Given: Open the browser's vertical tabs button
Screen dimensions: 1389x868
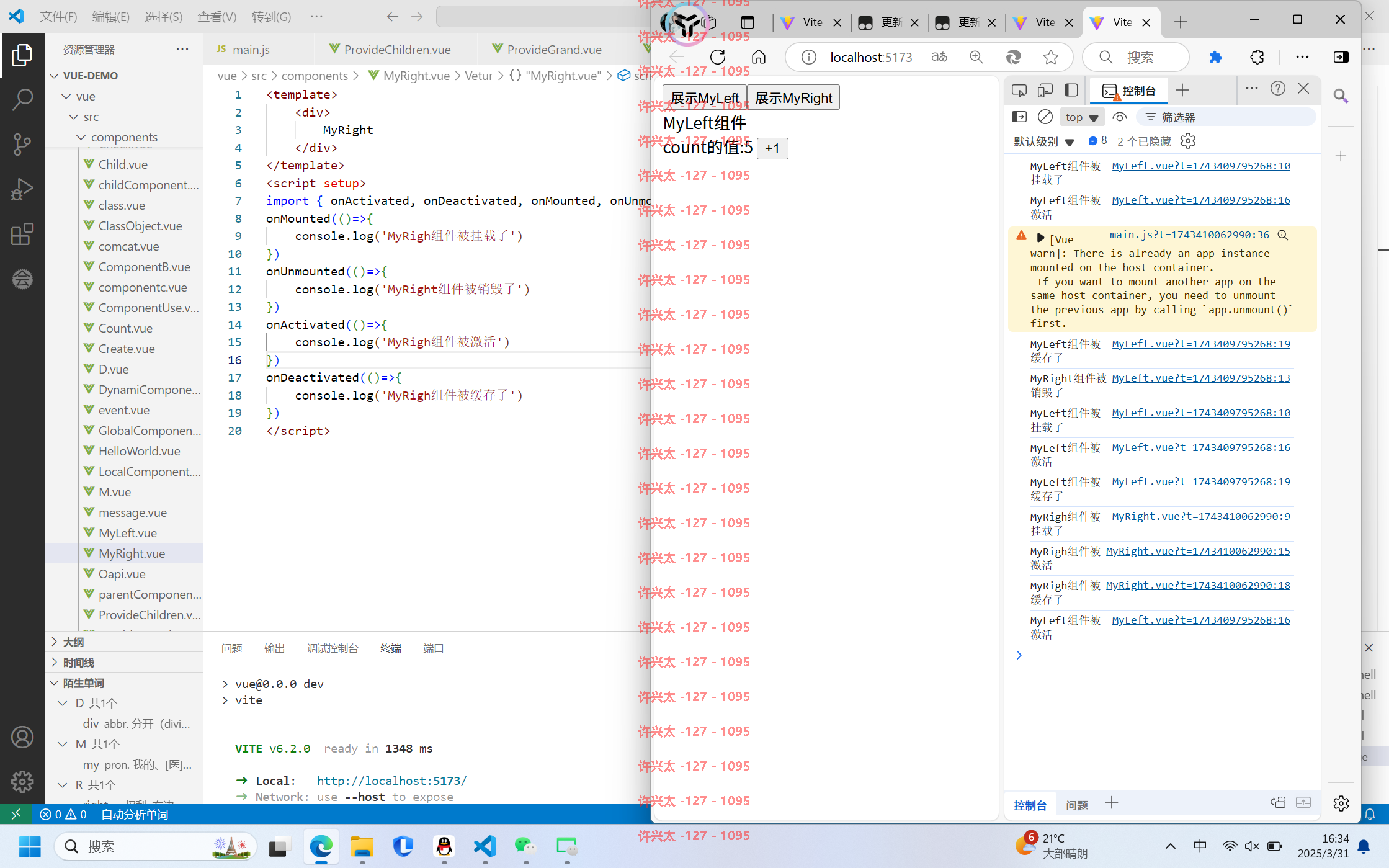Looking at the screenshot, I should [x=748, y=22].
